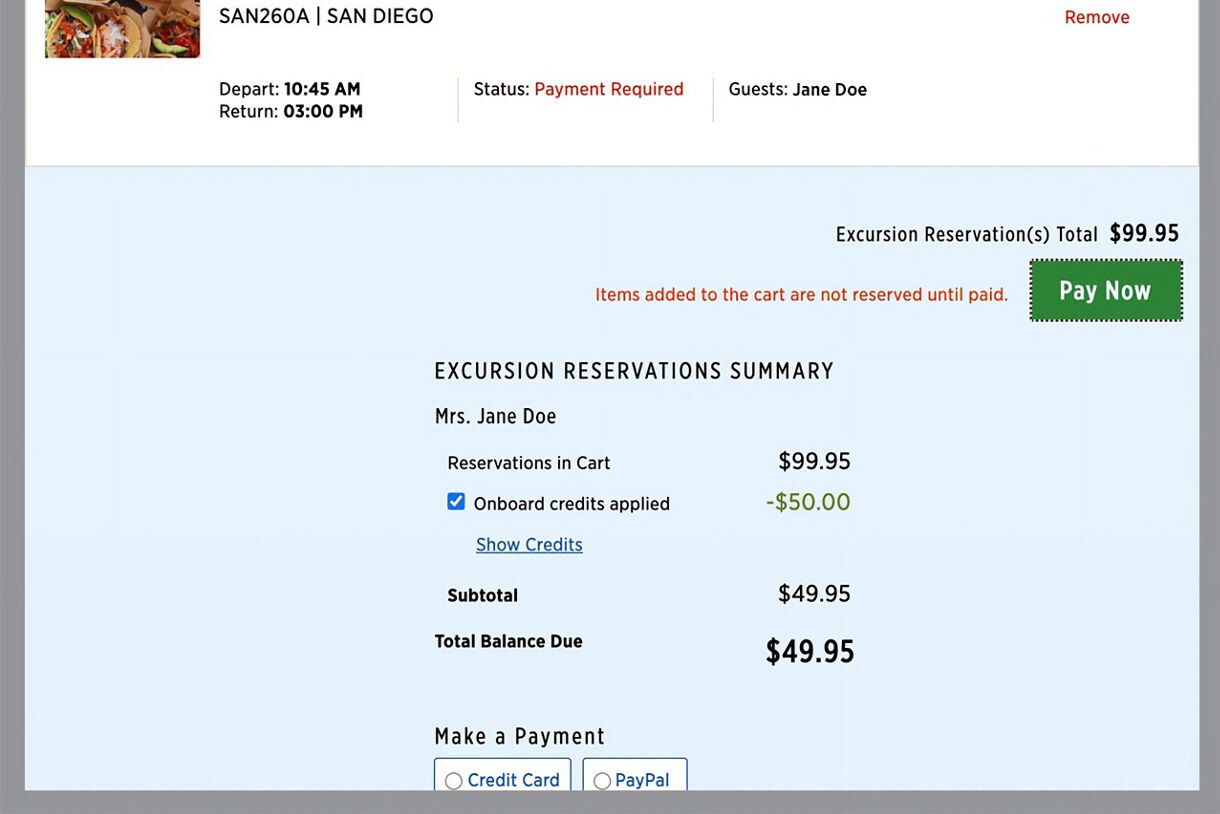The width and height of the screenshot is (1220, 814).
Task: Click the bold $49.95 total balance amount
Action: tap(810, 652)
